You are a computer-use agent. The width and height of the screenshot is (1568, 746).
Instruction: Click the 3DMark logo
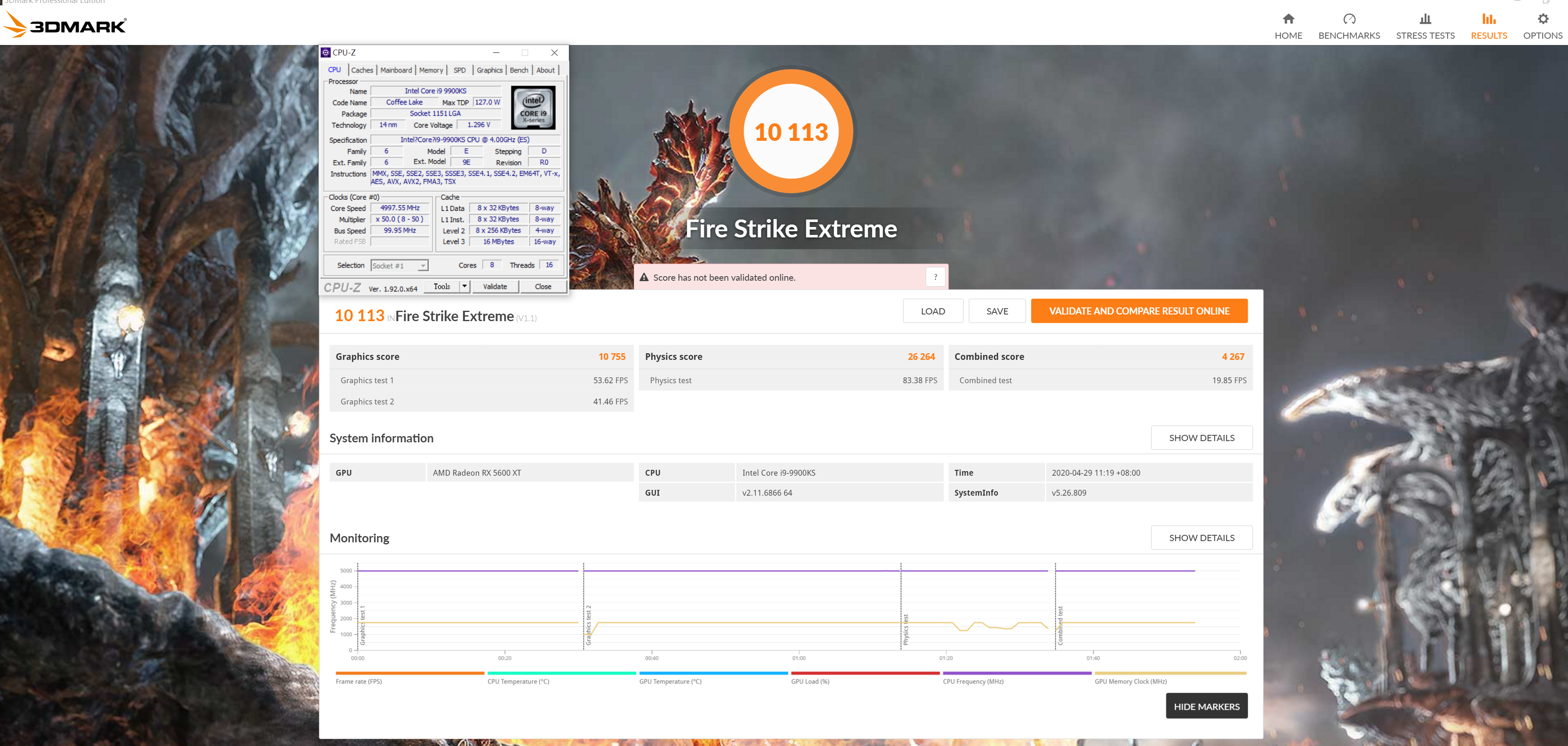coord(65,25)
